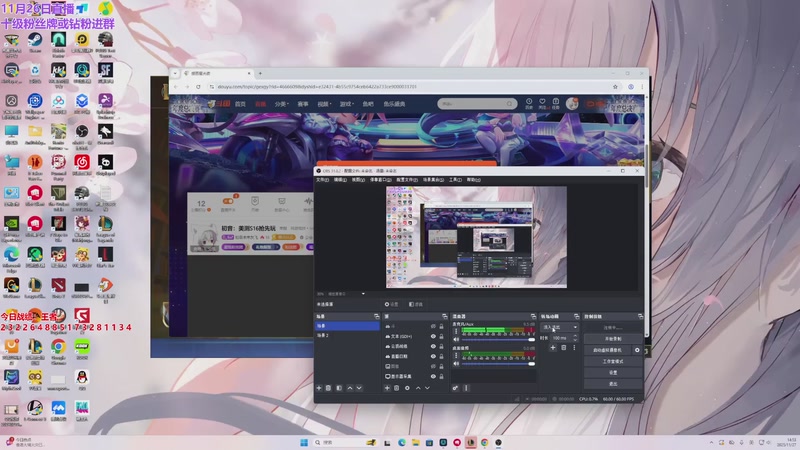Open the 编辑 menu in OBS
This screenshot has width=800, height=450.
point(340,180)
